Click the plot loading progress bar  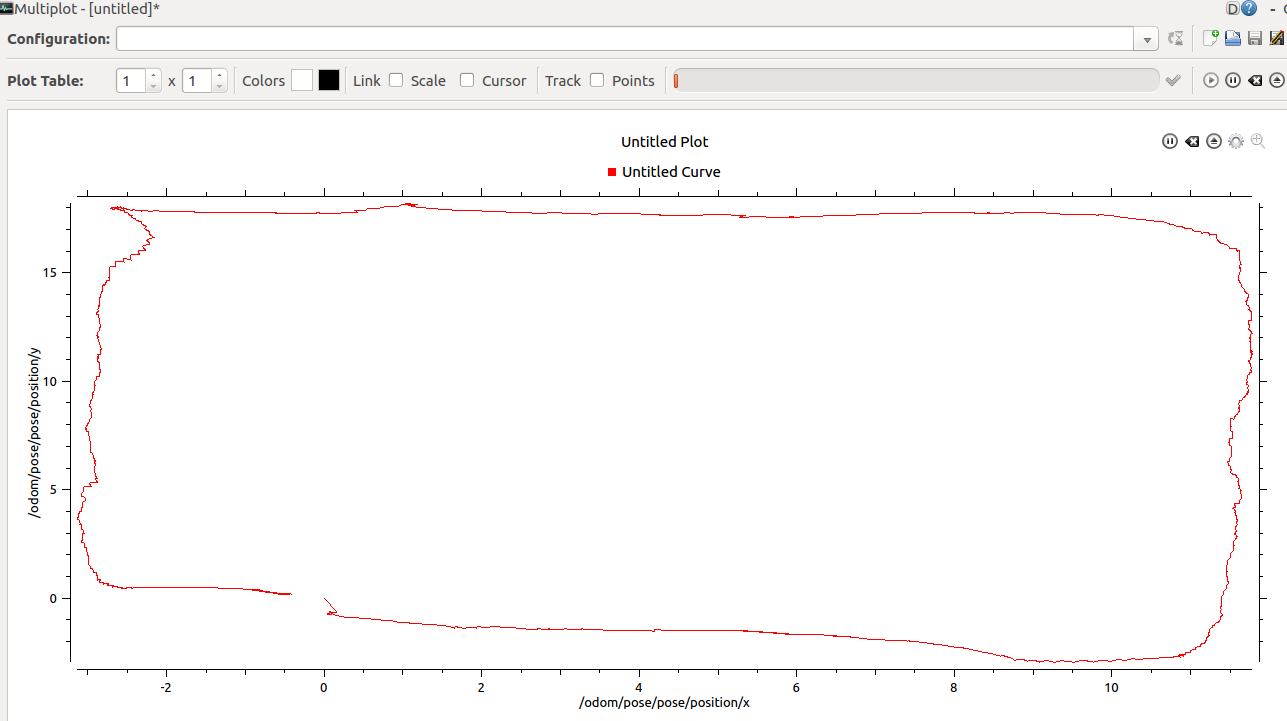click(916, 81)
